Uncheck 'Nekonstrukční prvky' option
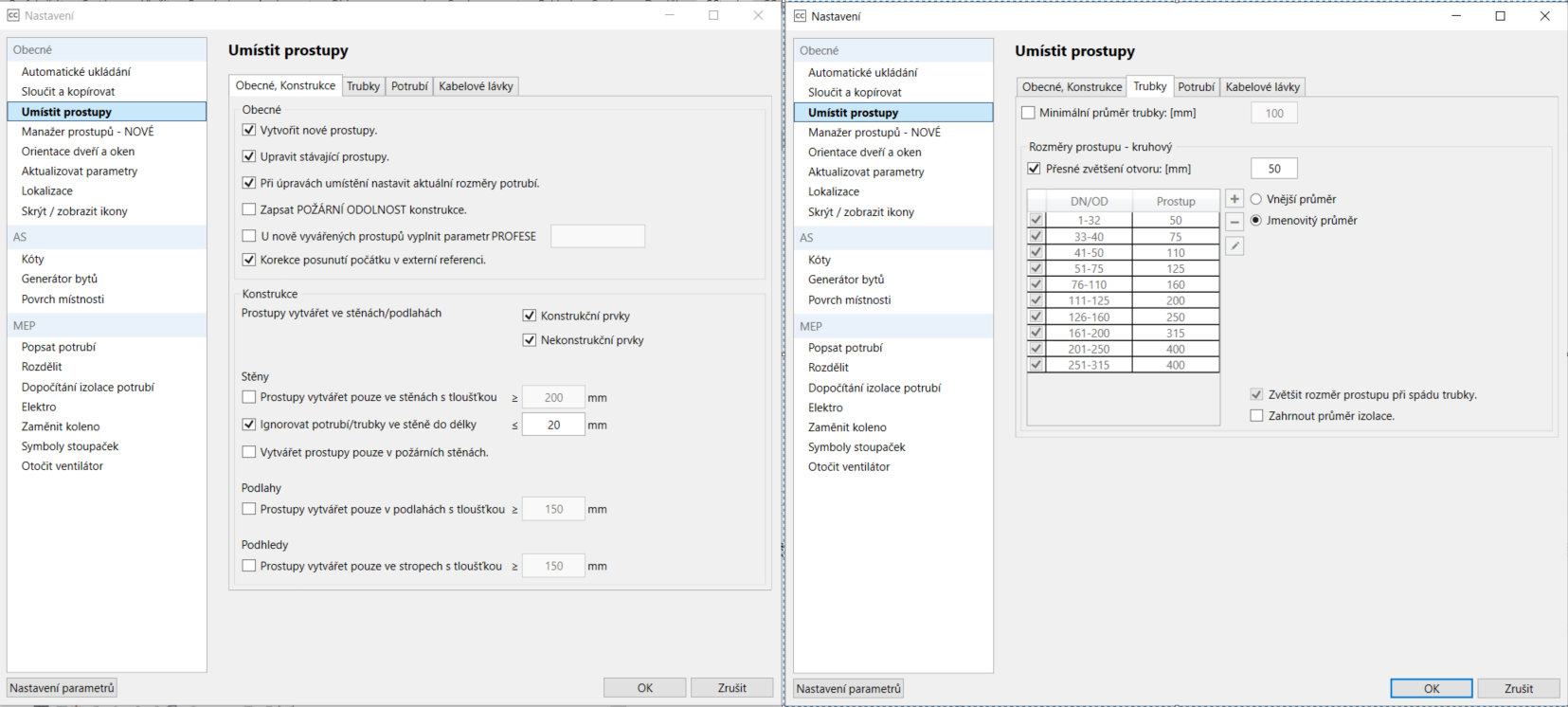 coord(530,340)
